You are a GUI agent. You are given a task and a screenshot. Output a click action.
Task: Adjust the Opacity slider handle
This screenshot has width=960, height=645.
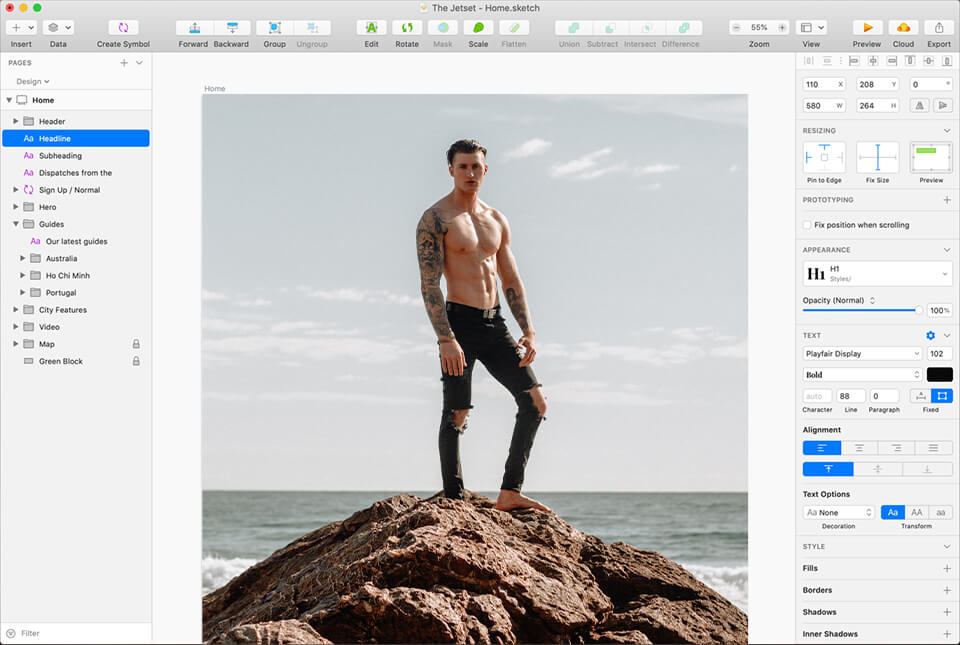point(918,310)
